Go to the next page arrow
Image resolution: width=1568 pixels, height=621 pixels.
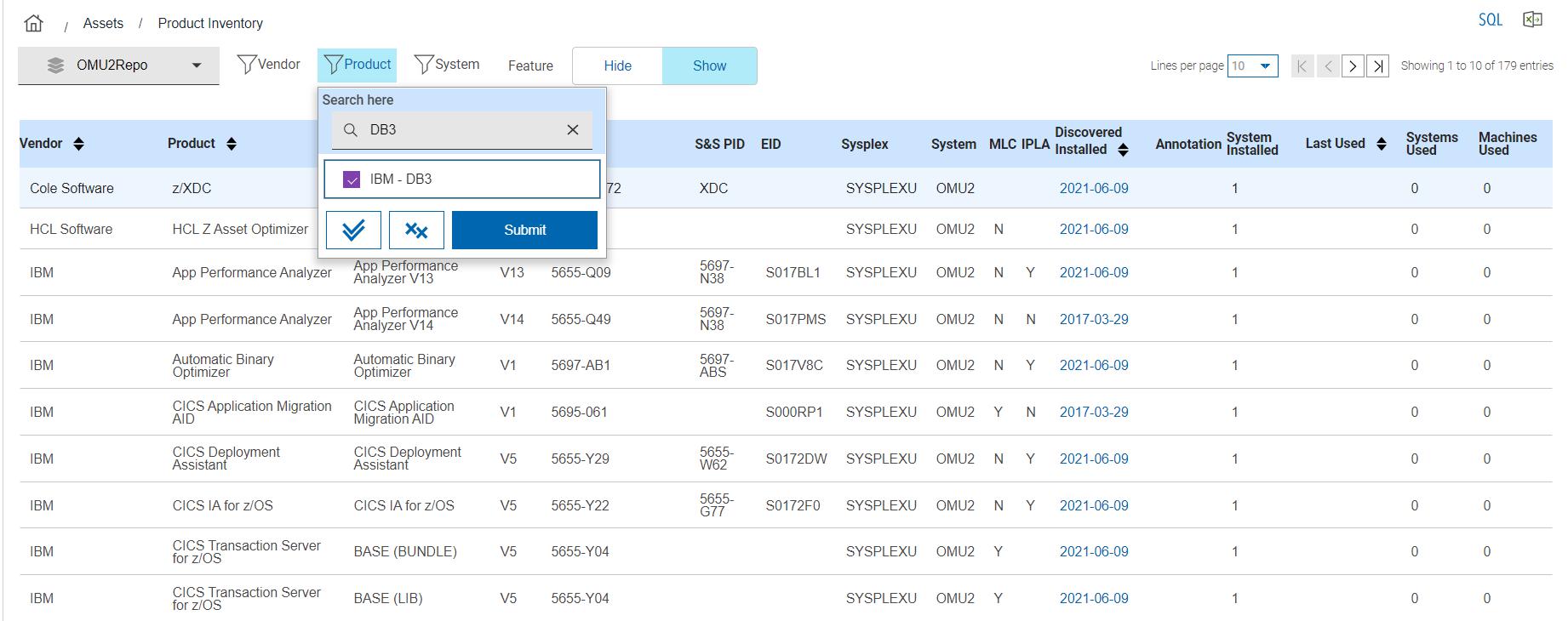1353,66
